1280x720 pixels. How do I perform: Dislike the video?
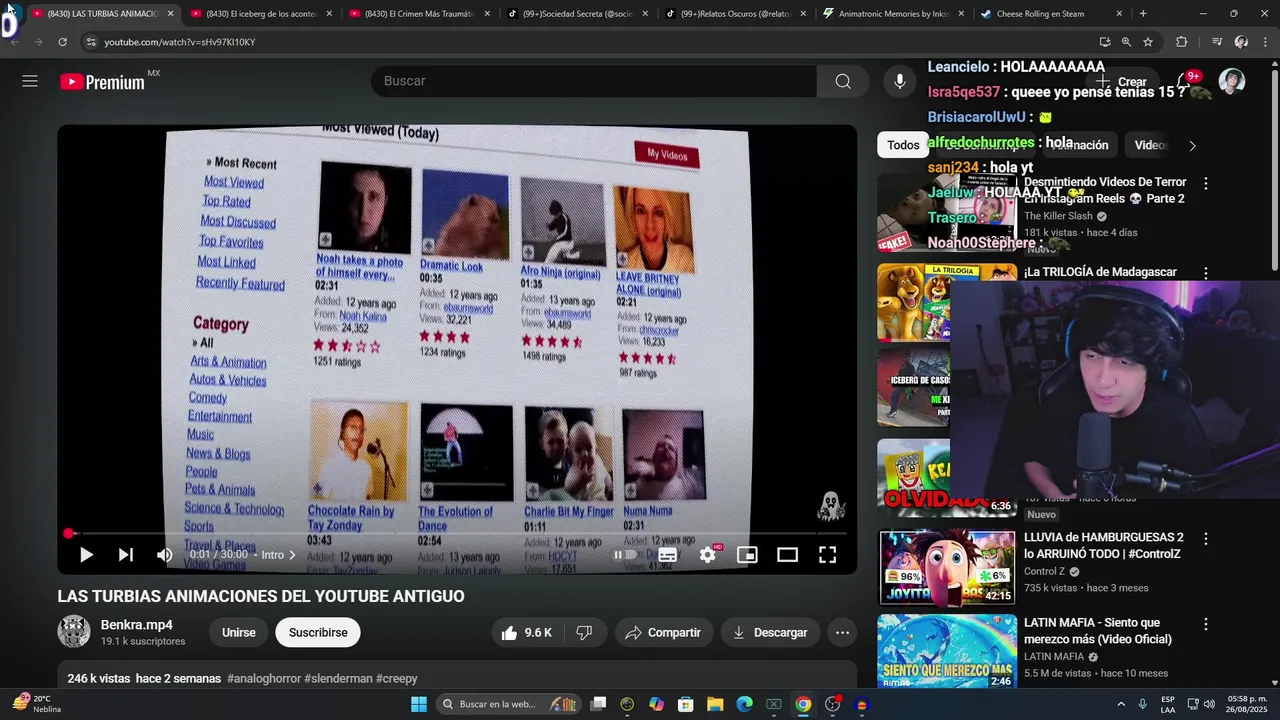[x=585, y=632]
